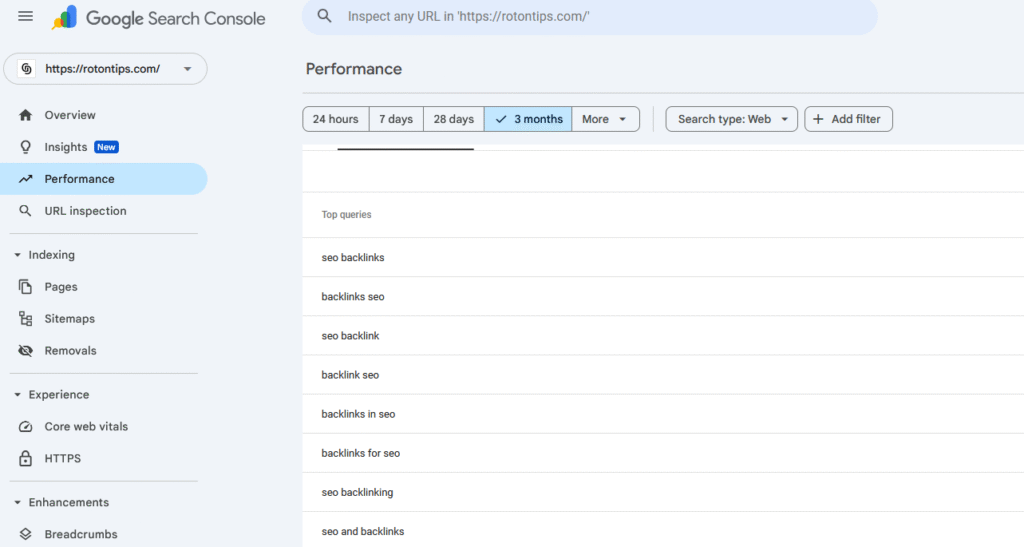Select the 3 months date range

pos(528,119)
